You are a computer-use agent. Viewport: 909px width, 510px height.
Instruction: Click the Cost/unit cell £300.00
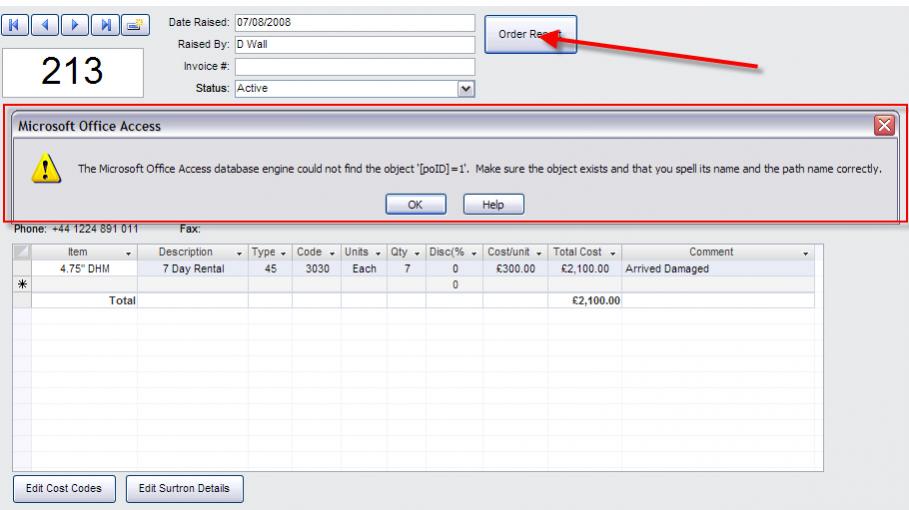[x=515, y=268]
